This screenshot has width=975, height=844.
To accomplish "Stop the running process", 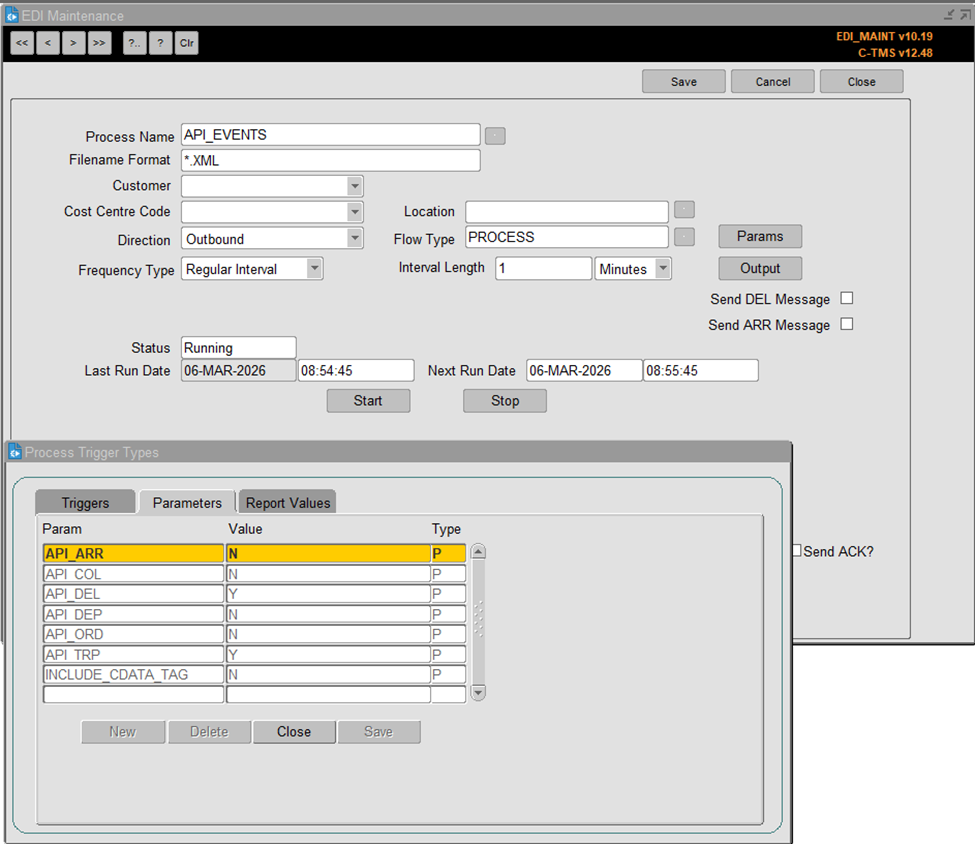I will [504, 400].
